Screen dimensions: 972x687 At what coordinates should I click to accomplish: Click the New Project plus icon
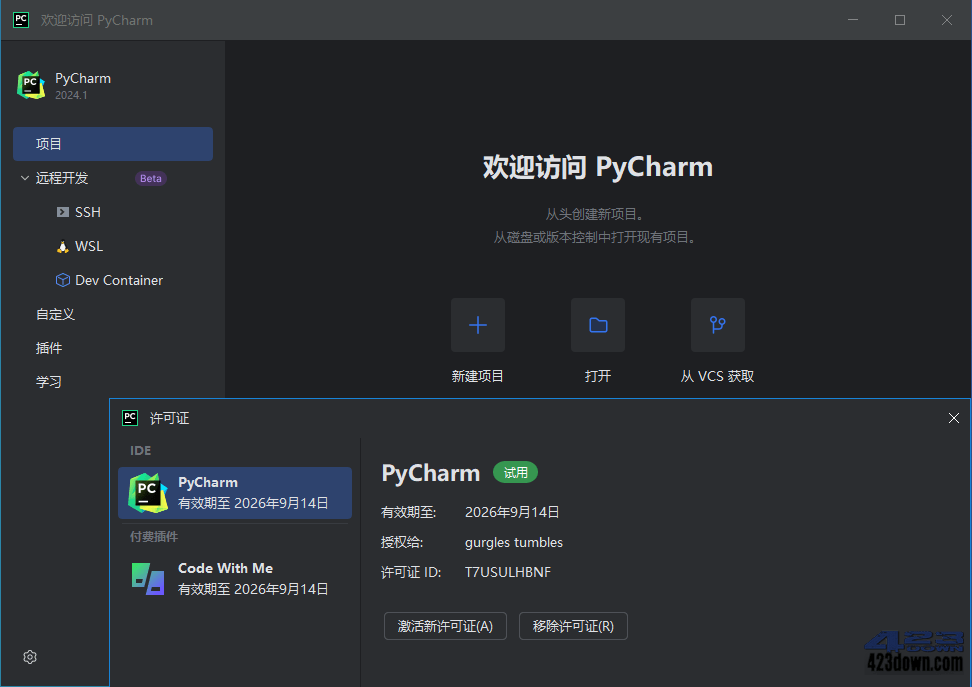477,324
